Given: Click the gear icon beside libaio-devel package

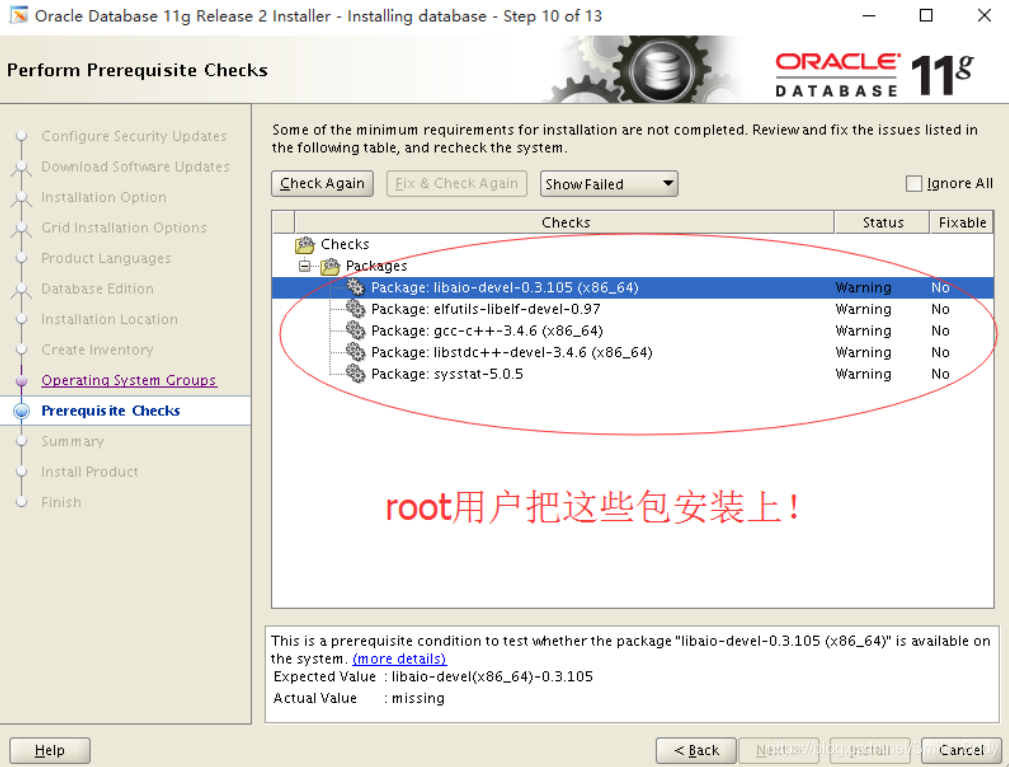Looking at the screenshot, I should coord(355,287).
